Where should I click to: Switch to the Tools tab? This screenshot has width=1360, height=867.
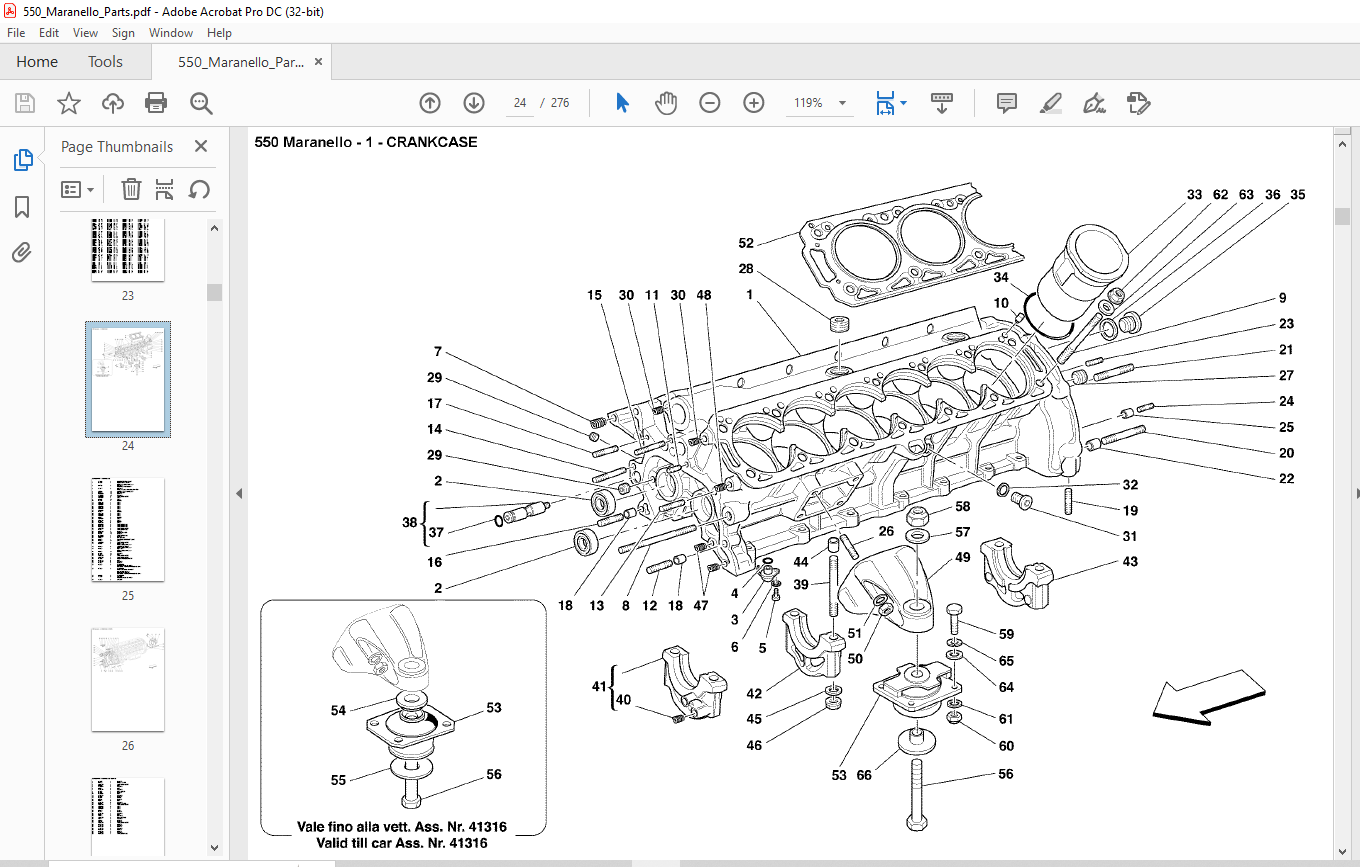pyautogui.click(x=105, y=62)
